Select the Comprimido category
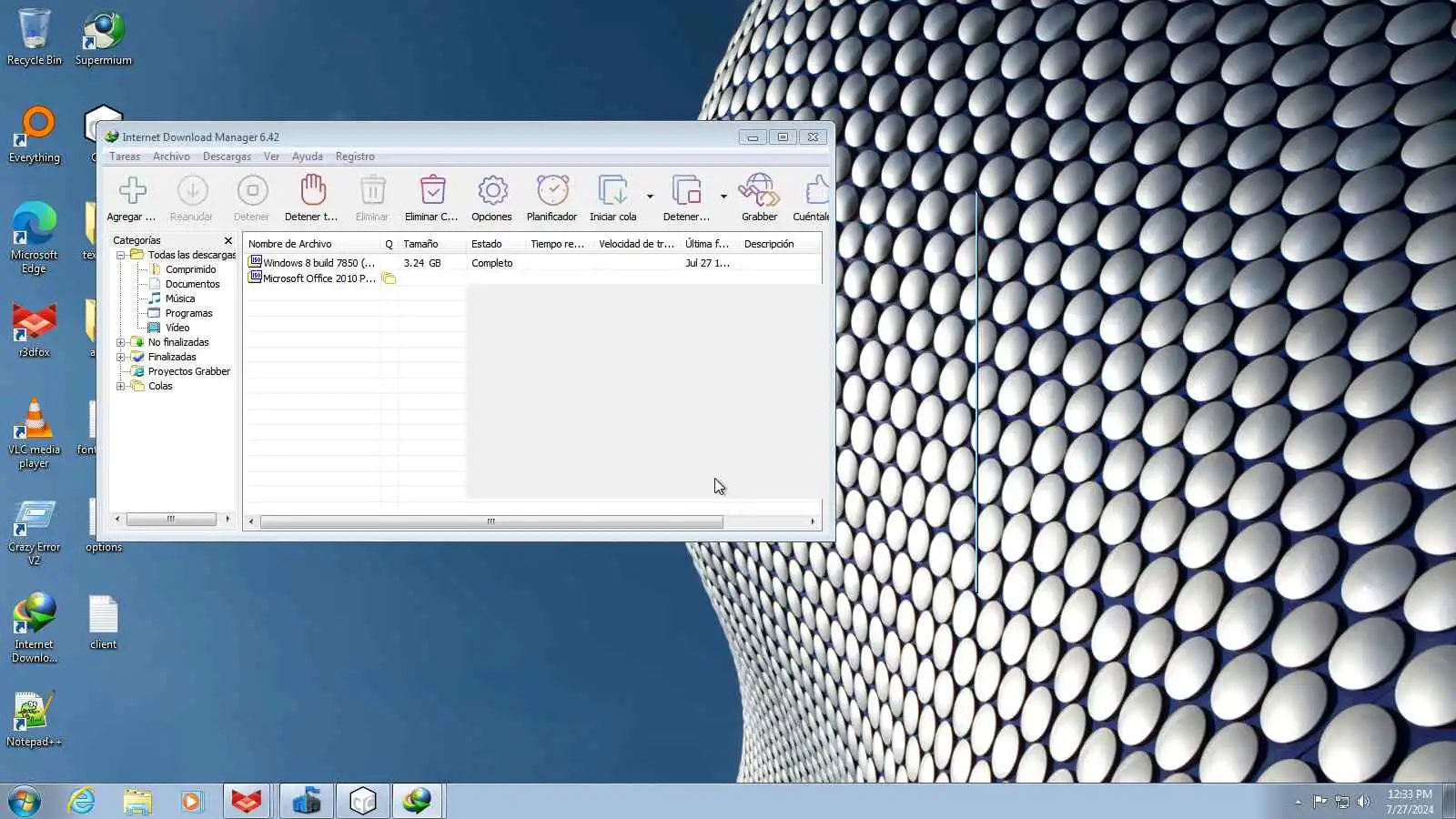 click(x=190, y=269)
